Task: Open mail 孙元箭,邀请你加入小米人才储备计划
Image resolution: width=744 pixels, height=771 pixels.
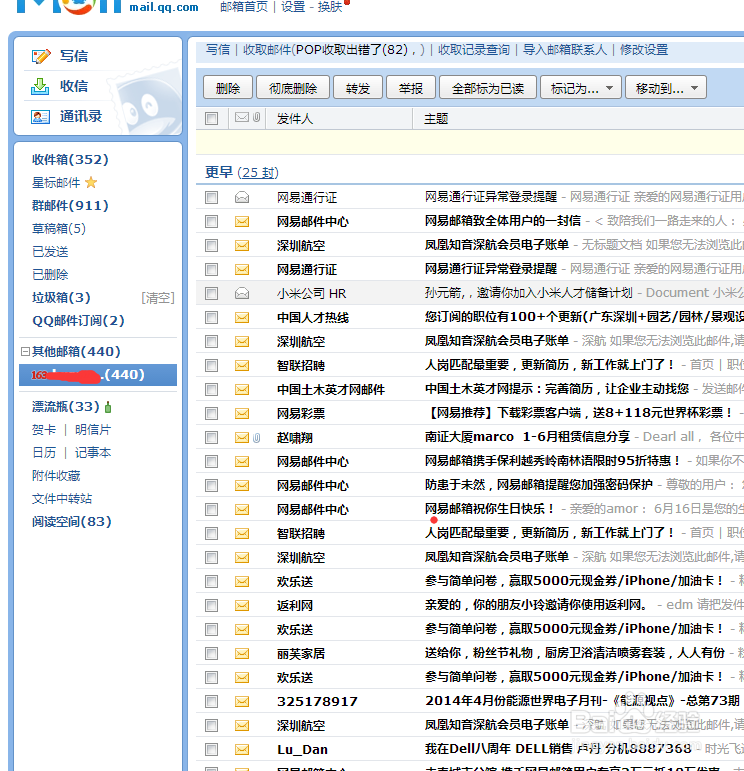Action: pos(528,293)
